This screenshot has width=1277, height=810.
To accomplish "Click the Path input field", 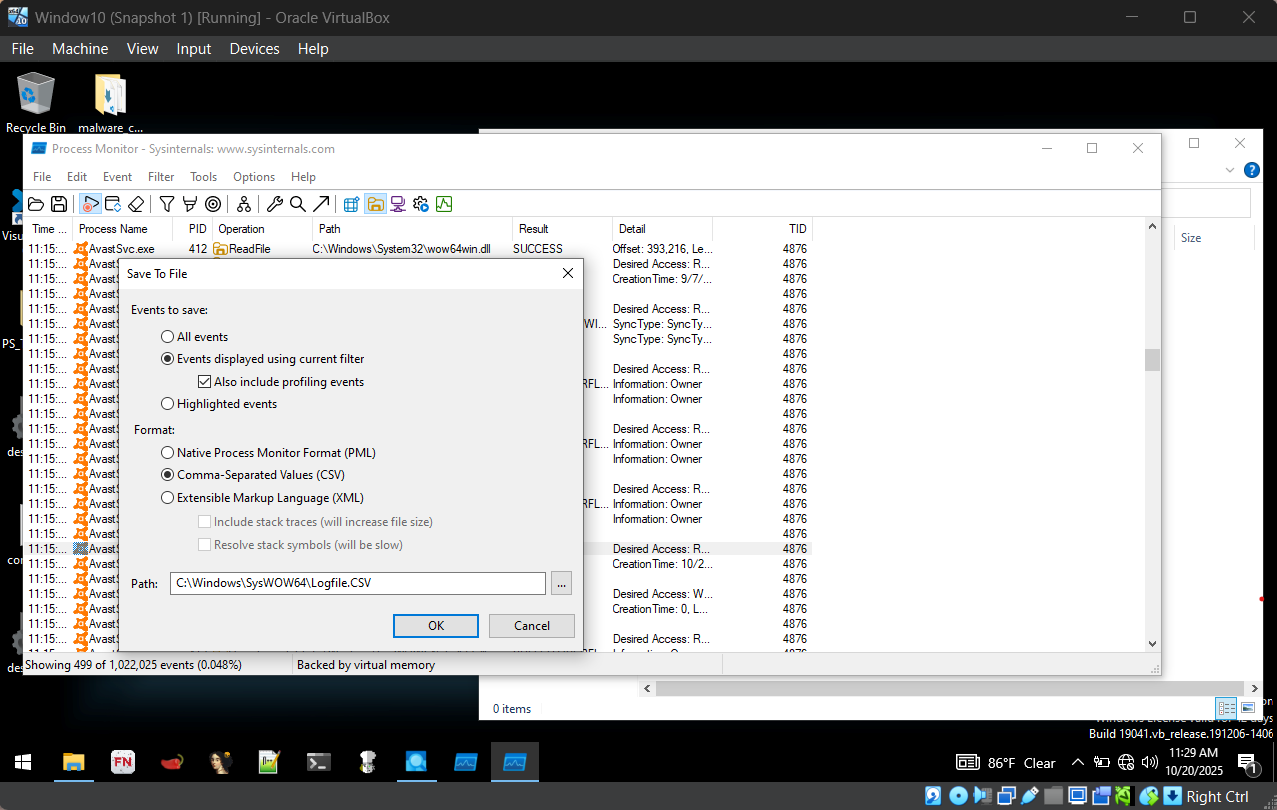I will tap(358, 583).
